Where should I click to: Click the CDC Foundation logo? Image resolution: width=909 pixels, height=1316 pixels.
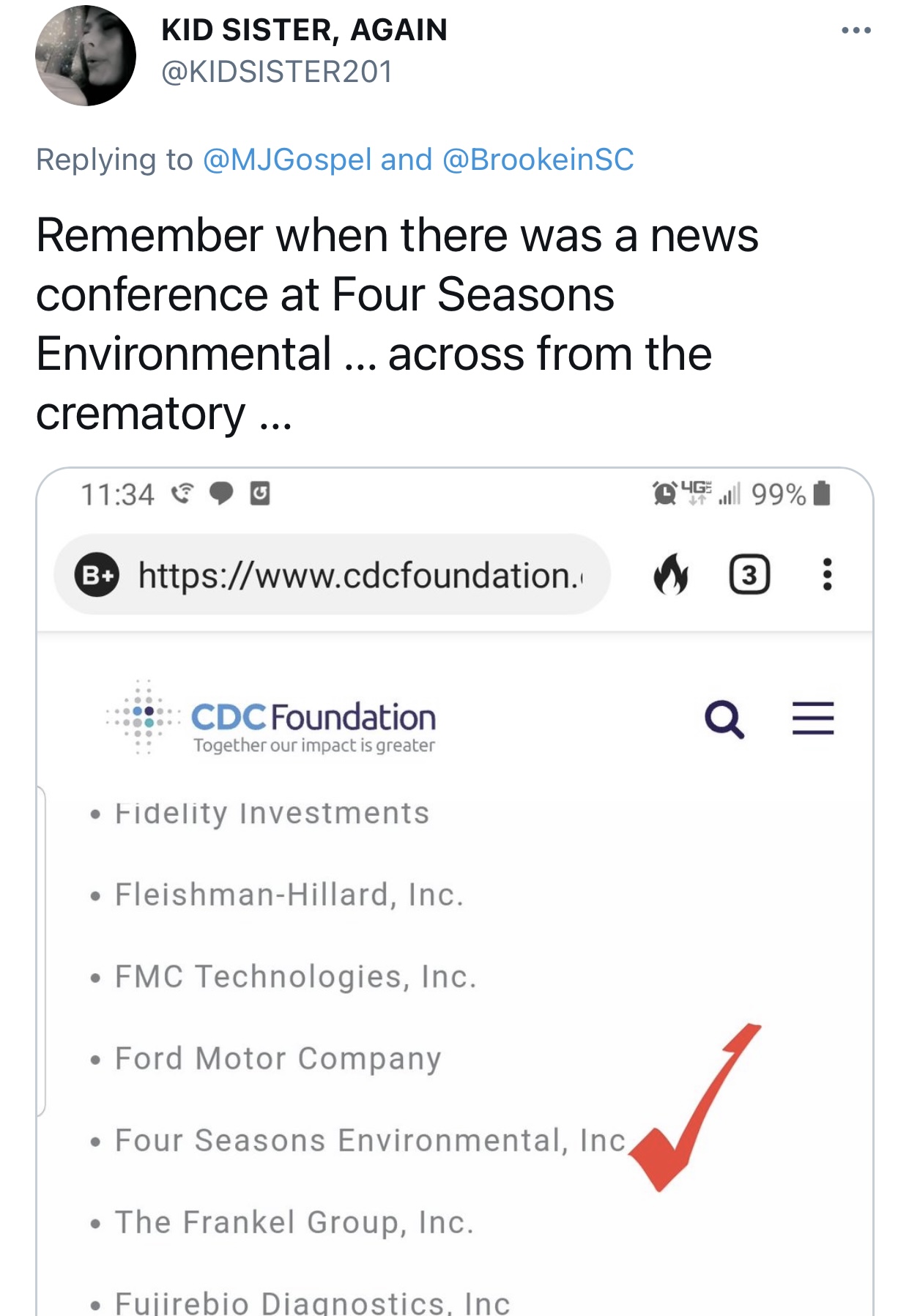click(x=271, y=718)
